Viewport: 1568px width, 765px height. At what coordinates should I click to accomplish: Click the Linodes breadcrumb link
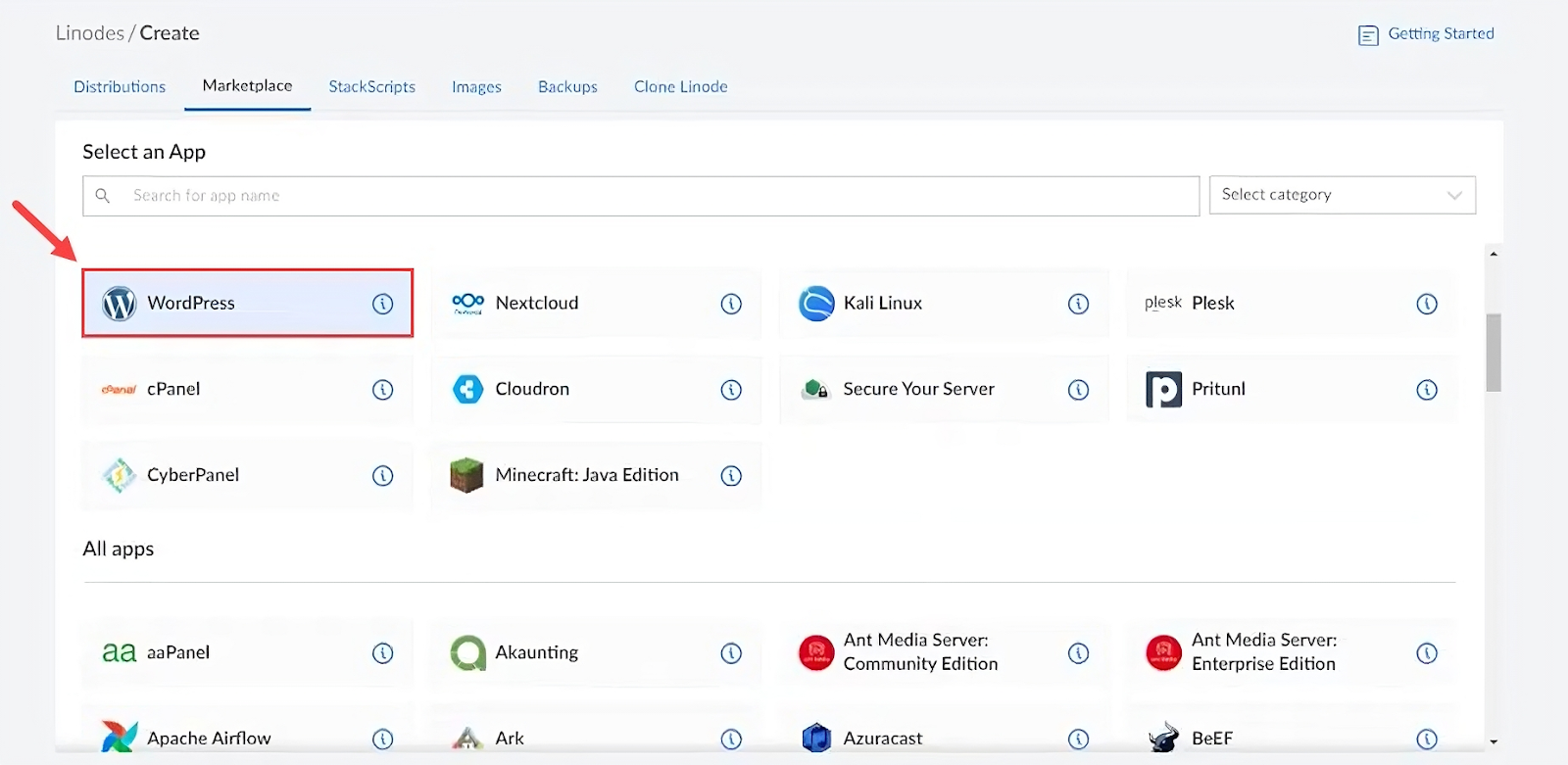[x=89, y=33]
